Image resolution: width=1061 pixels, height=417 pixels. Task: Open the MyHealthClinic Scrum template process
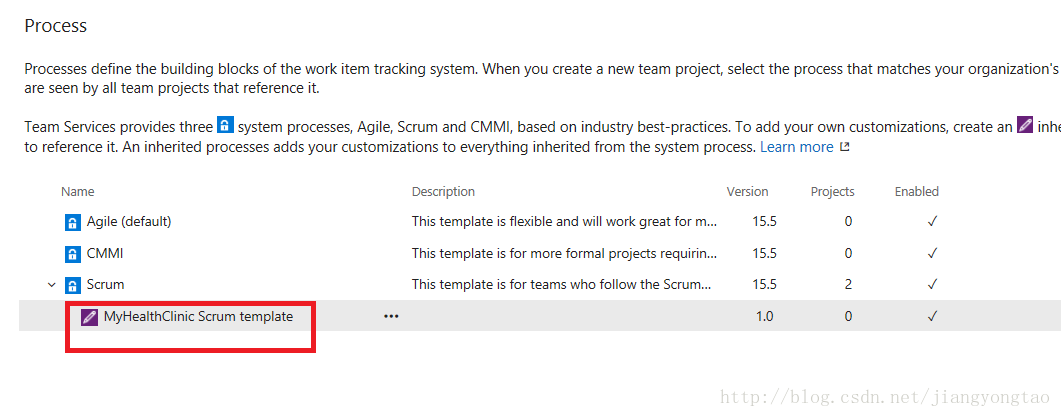[198, 316]
